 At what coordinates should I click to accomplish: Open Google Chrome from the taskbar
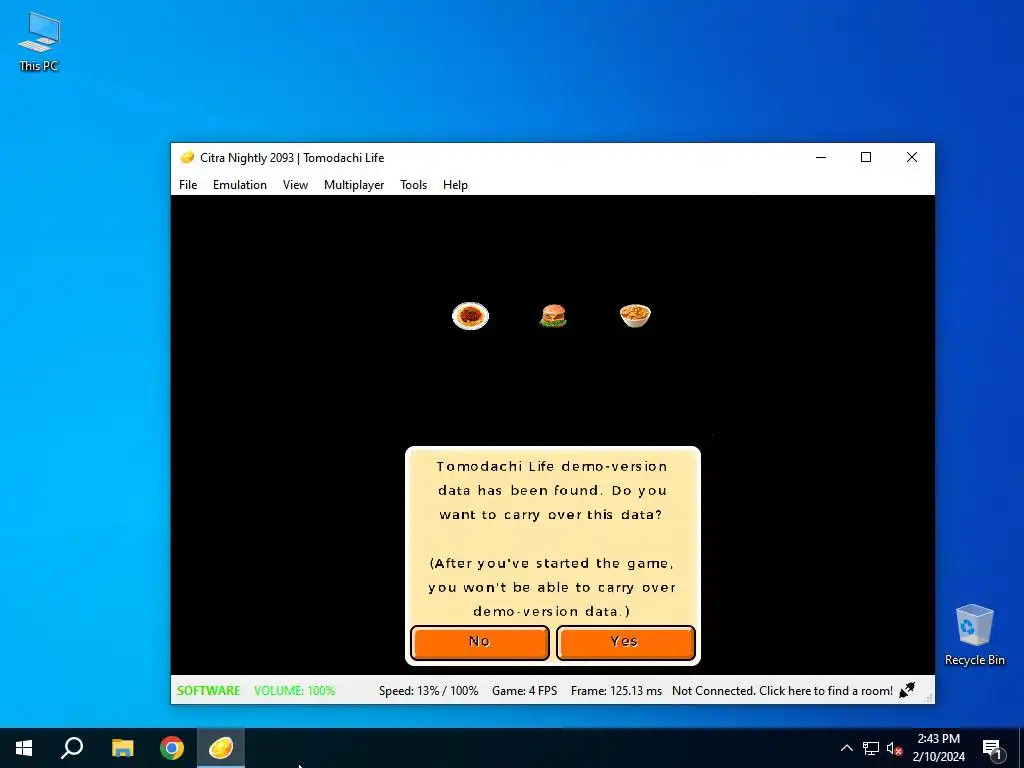[172, 748]
